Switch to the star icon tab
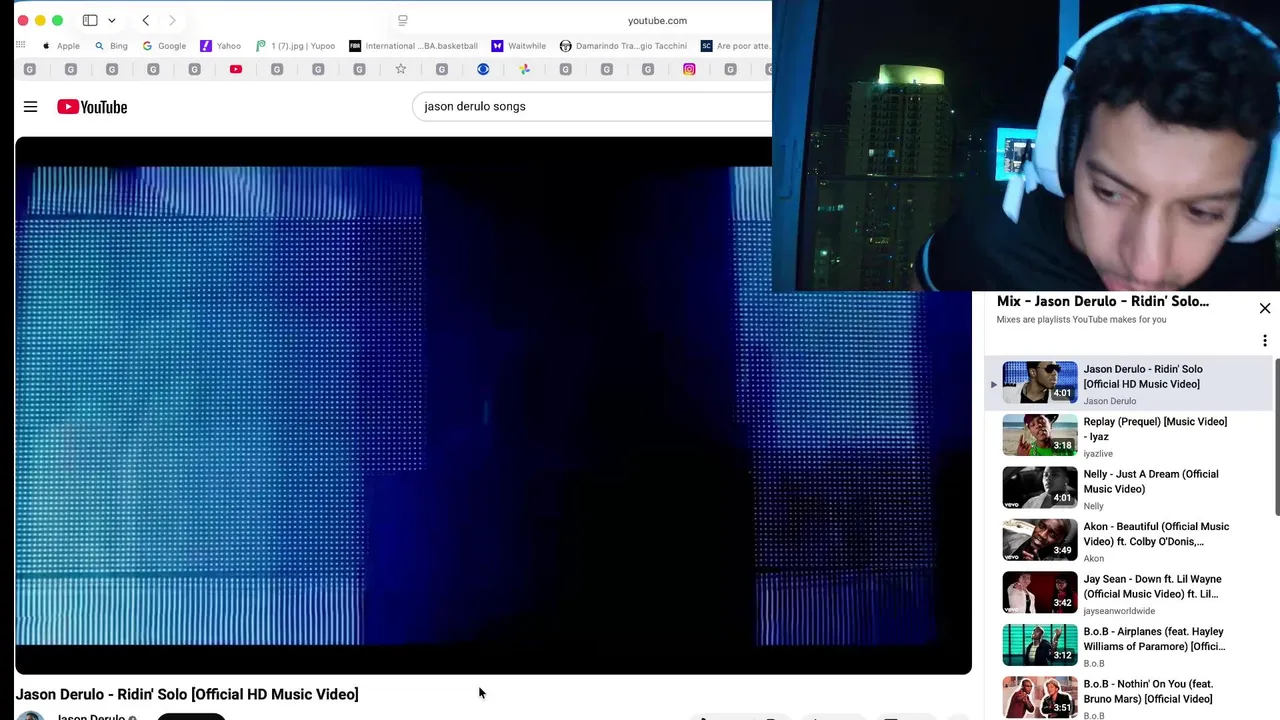The image size is (1280, 720). pos(401,69)
